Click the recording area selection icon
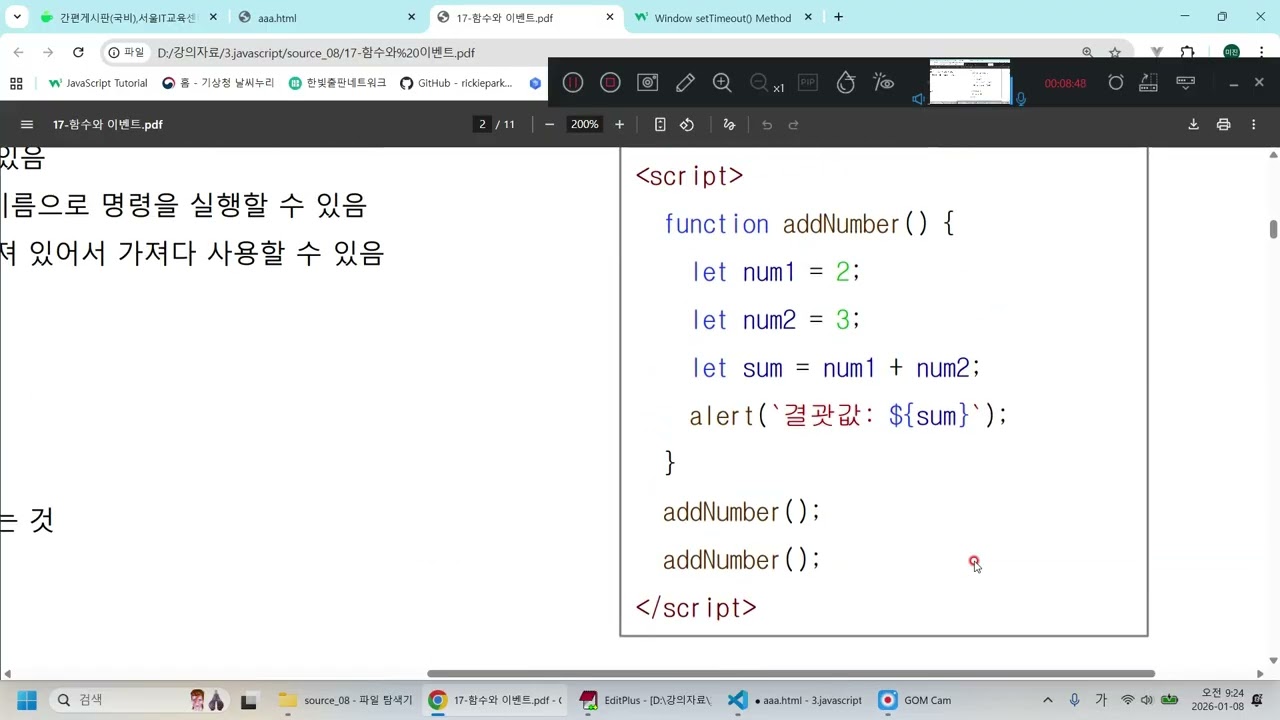 point(1149,83)
